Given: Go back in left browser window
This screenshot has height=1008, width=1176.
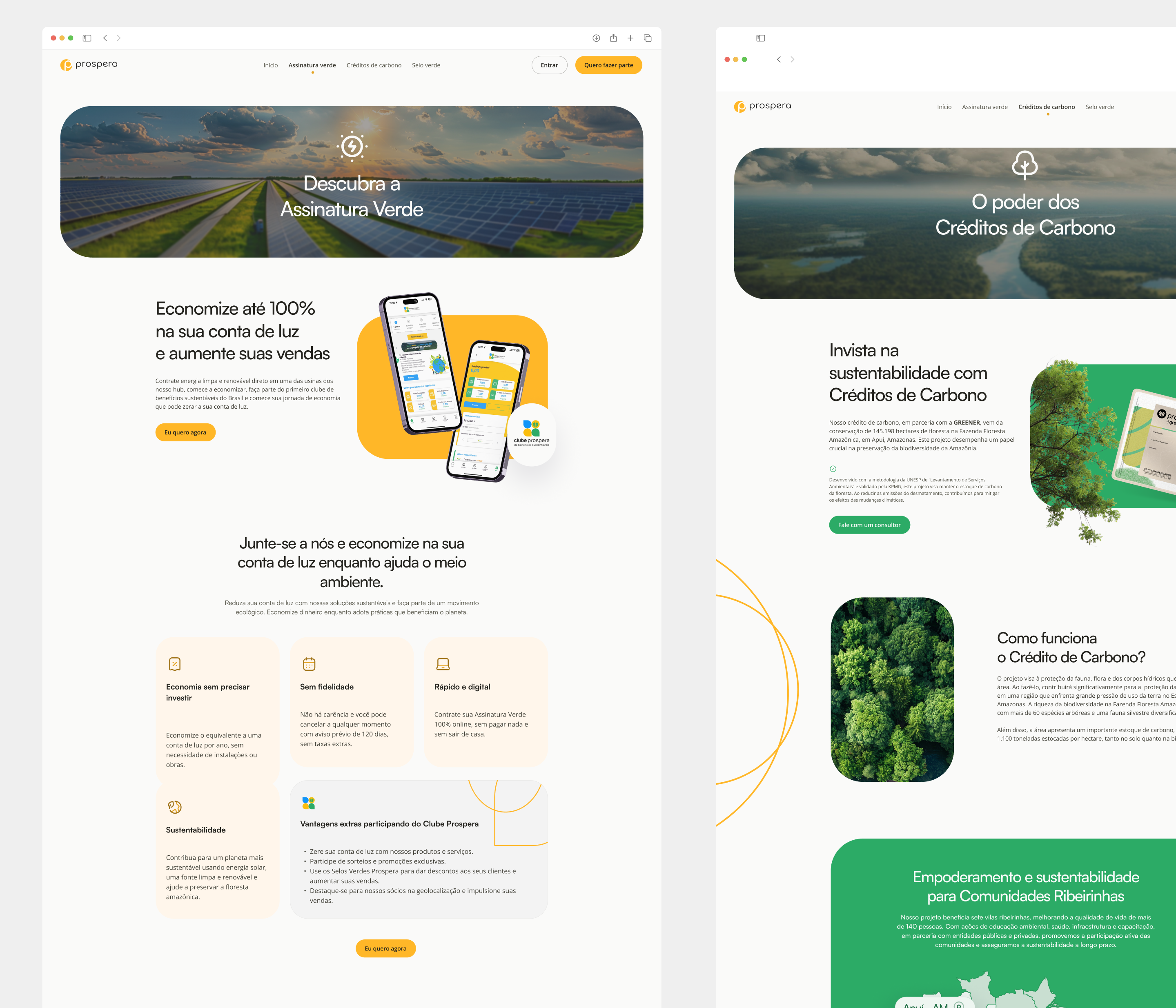Looking at the screenshot, I should [105, 38].
